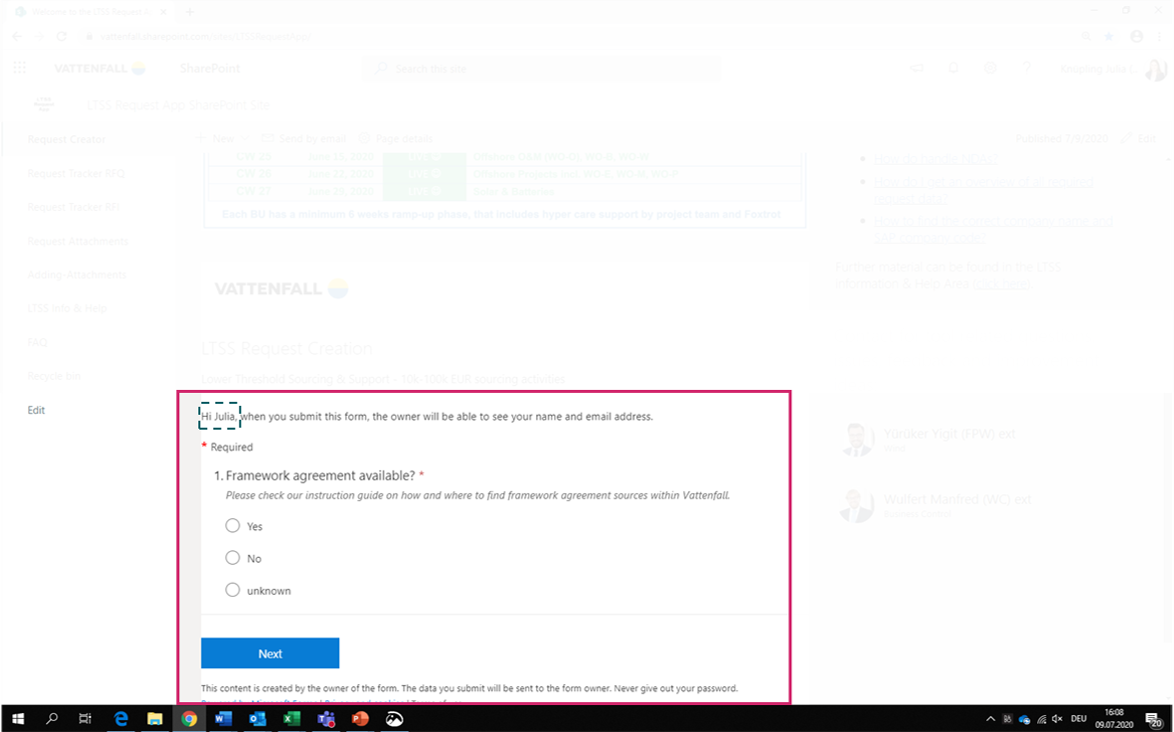Open Request Attachments navigation item

point(78,241)
